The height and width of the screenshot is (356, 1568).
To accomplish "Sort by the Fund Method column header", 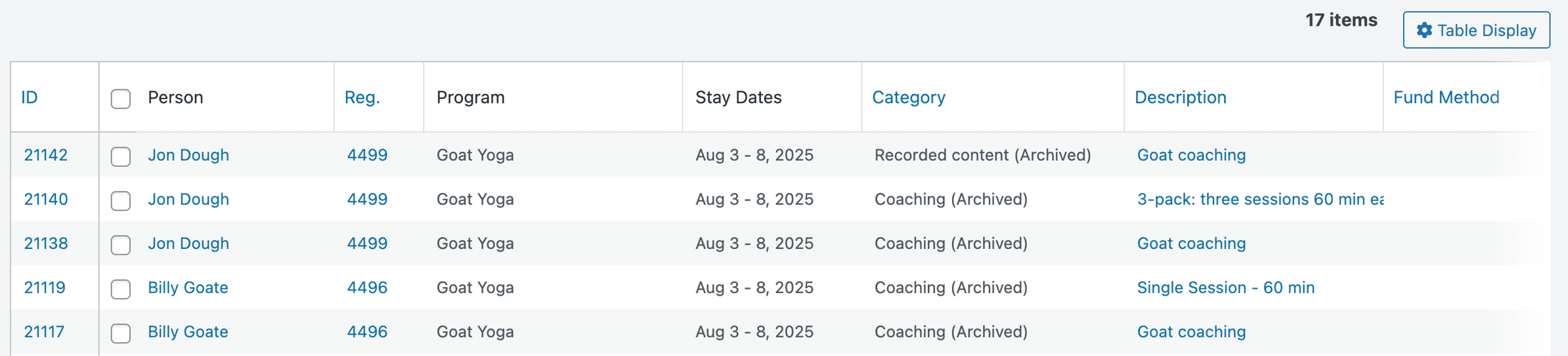I will [1447, 97].
